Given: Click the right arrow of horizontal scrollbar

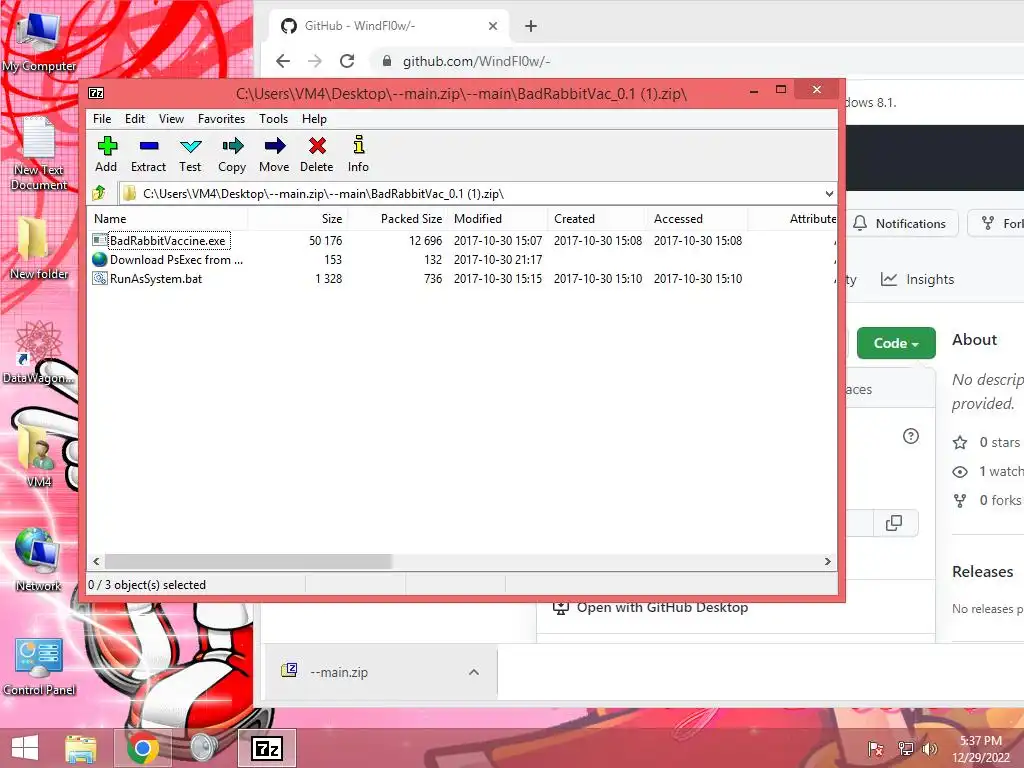Looking at the screenshot, I should coord(827,561).
